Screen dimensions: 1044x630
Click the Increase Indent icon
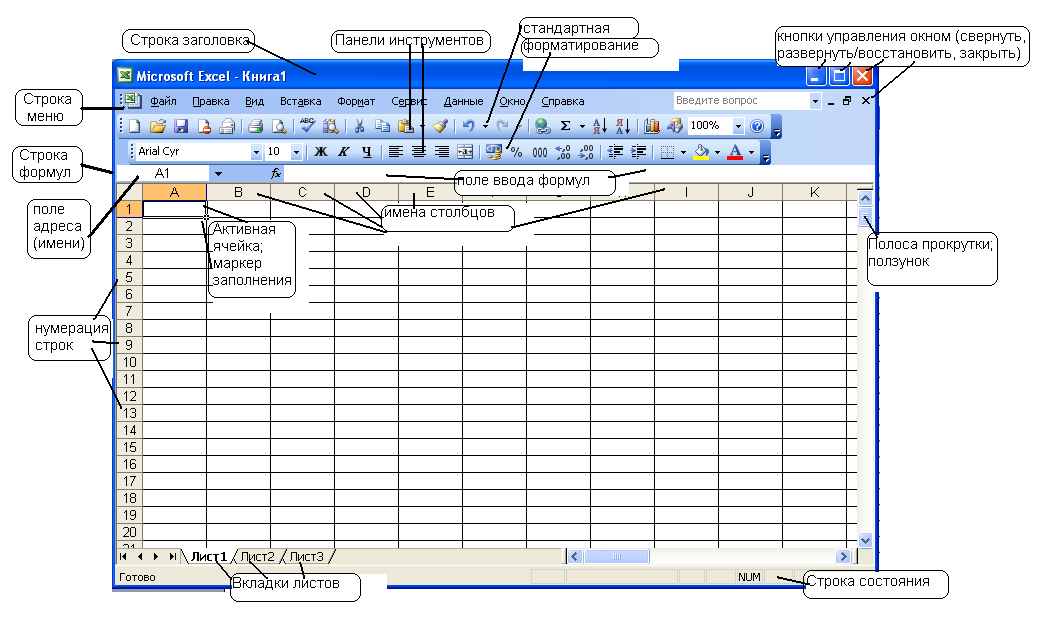[x=638, y=153]
